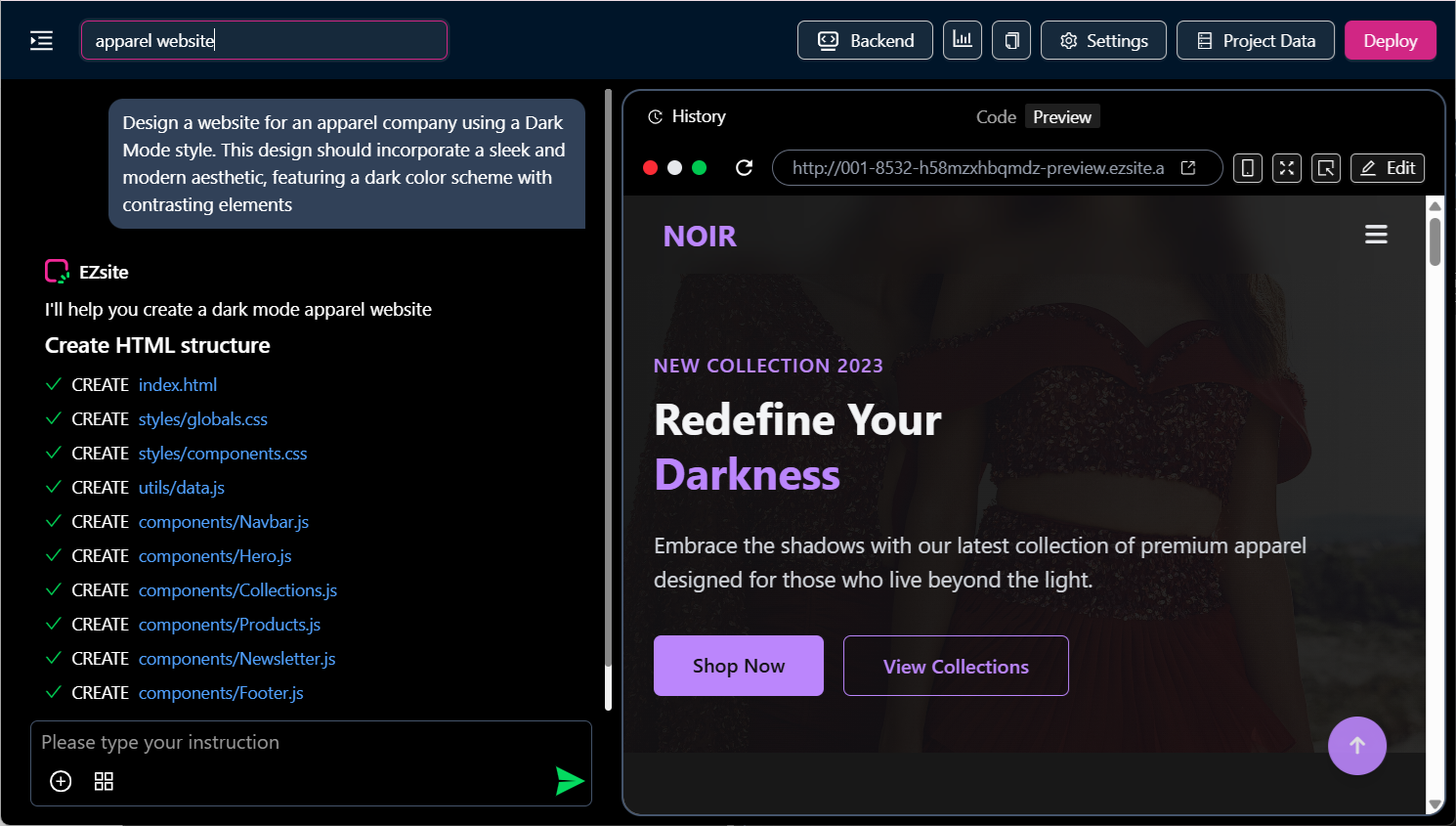Viewport: 1456px width, 826px height.
Task: Switch to the Code tab
Action: 996,116
